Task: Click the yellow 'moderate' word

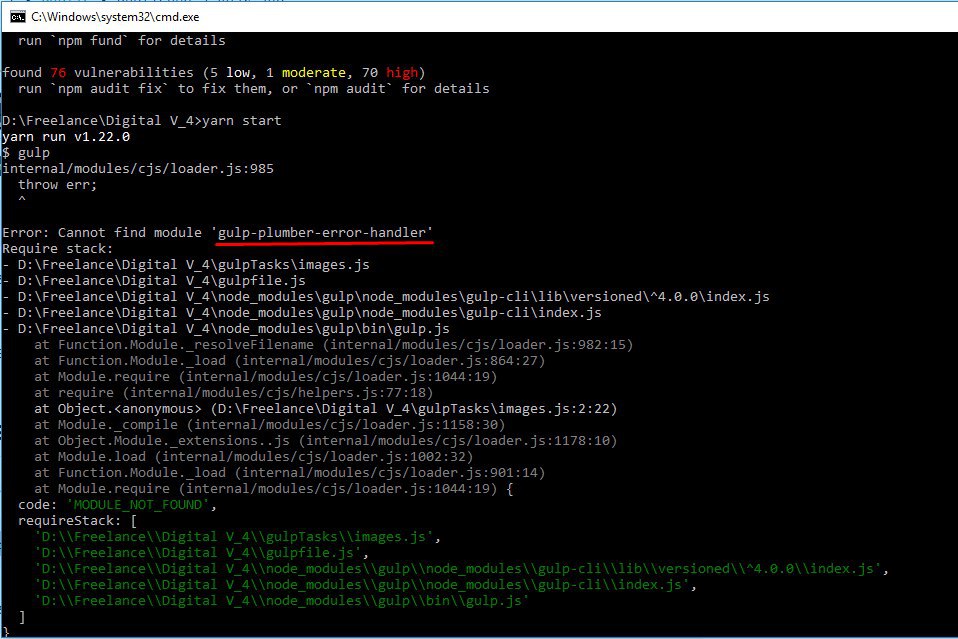Action: pos(313,73)
